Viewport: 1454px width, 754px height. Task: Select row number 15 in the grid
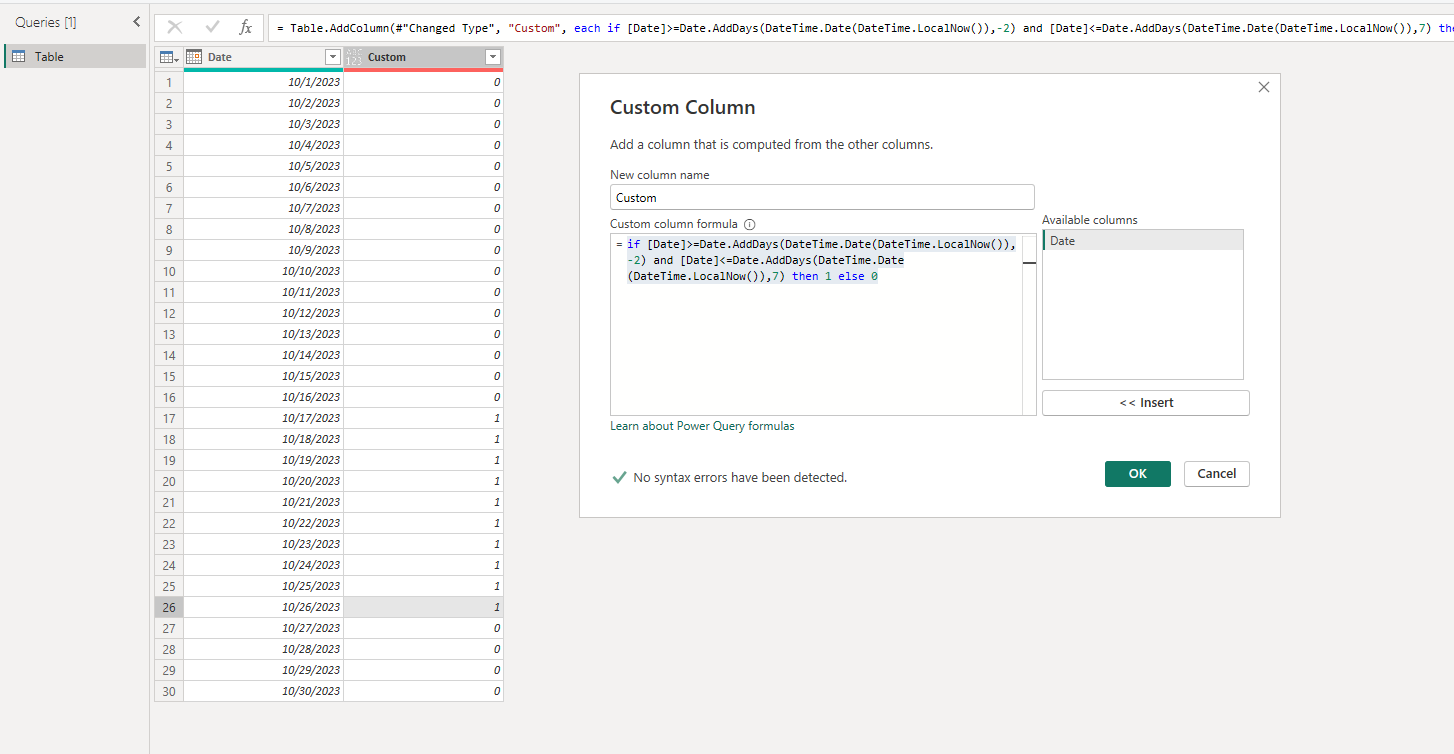pos(169,376)
